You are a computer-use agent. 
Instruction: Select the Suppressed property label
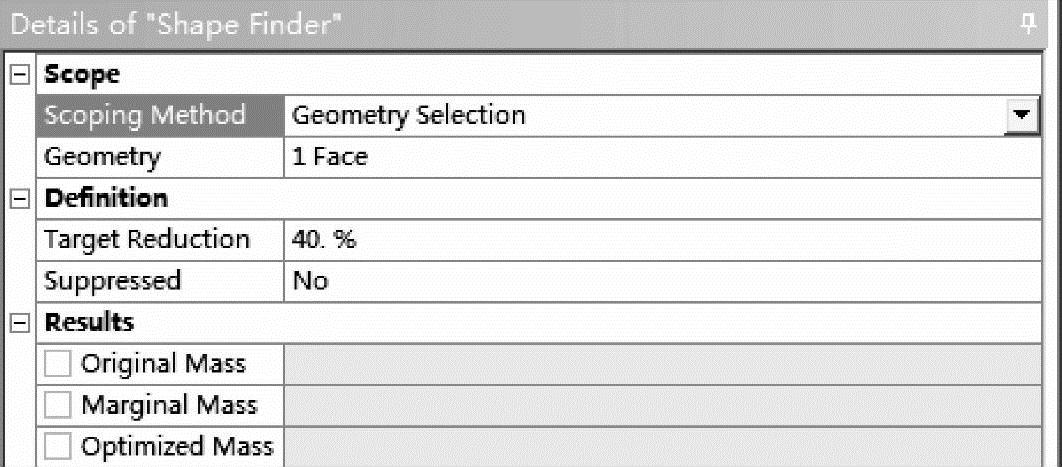(x=112, y=281)
